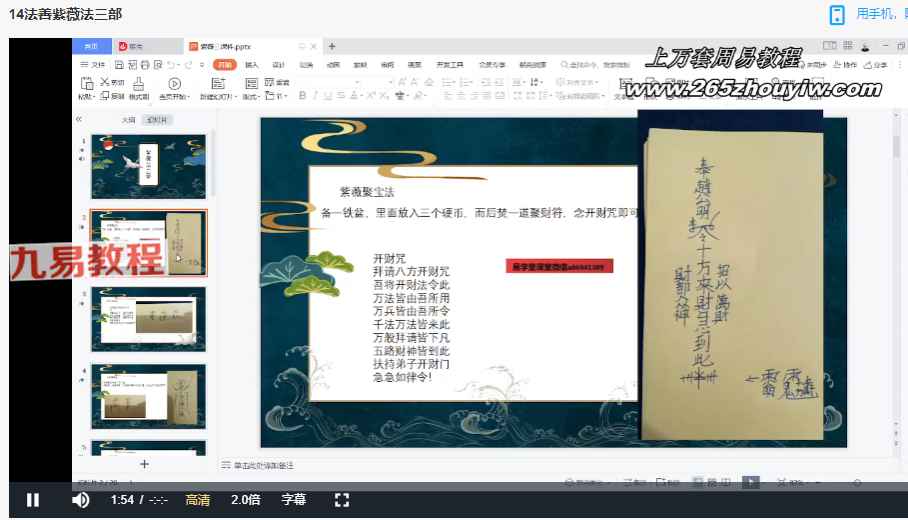
Task: Select slide 3 thumbnail
Action: (x=148, y=319)
